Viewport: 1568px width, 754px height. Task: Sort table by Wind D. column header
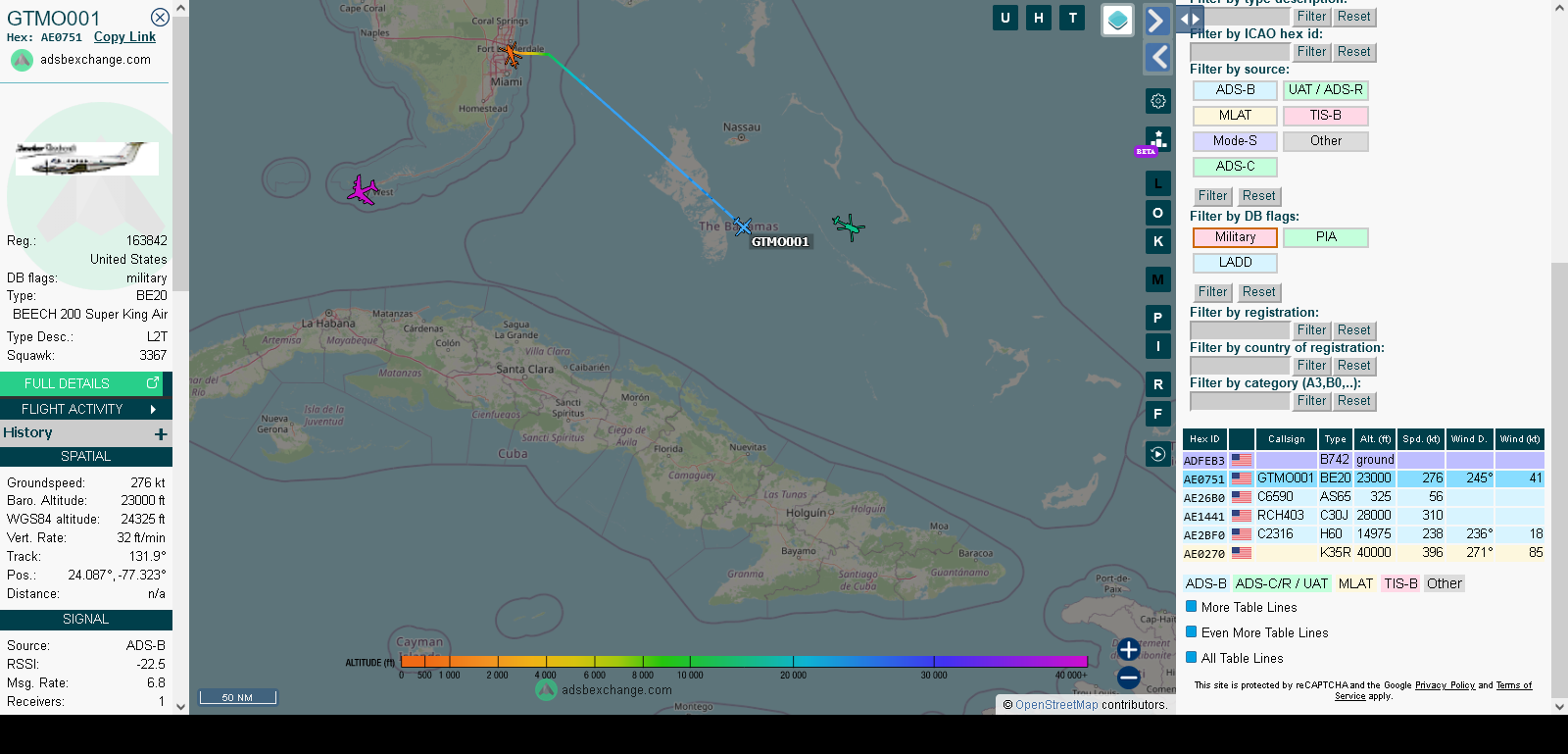click(x=1469, y=439)
